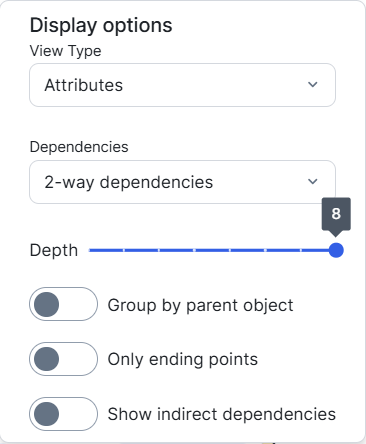
Task: Toggle the Show indirect dependencies switch
Action: pyautogui.click(x=63, y=414)
